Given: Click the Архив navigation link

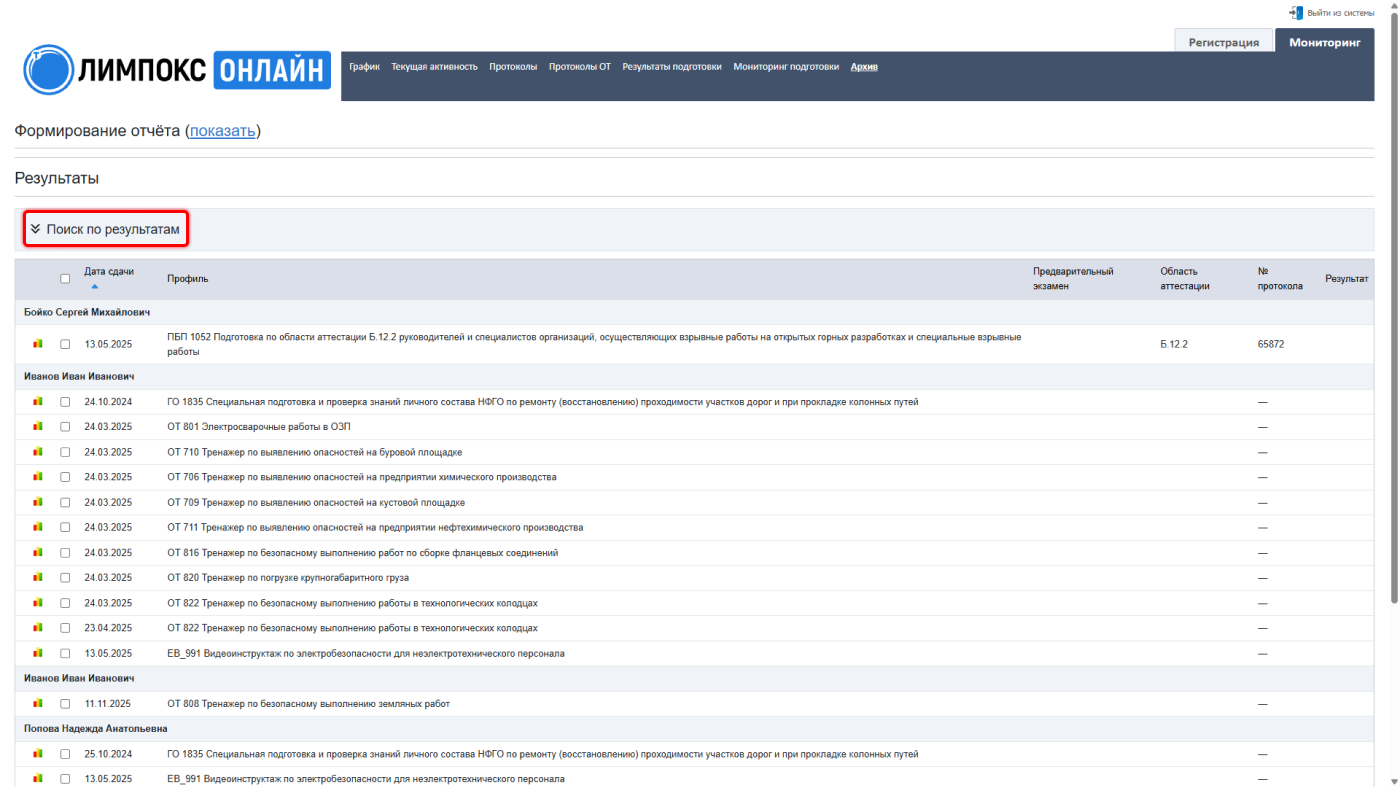Looking at the screenshot, I should pos(864,67).
